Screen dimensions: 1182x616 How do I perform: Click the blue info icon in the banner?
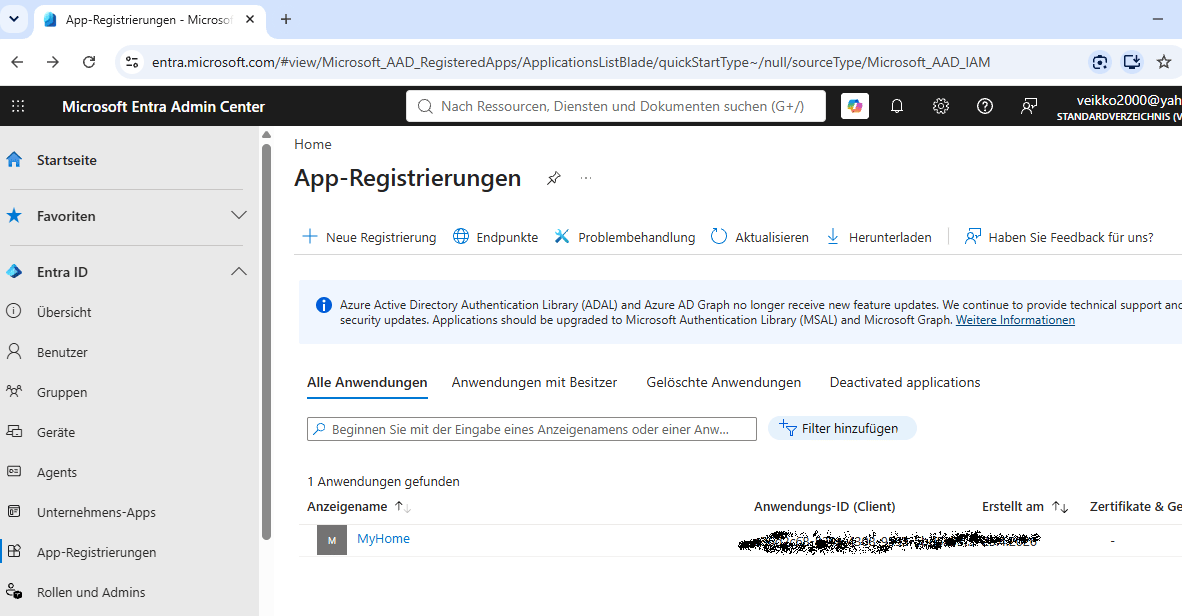point(323,305)
